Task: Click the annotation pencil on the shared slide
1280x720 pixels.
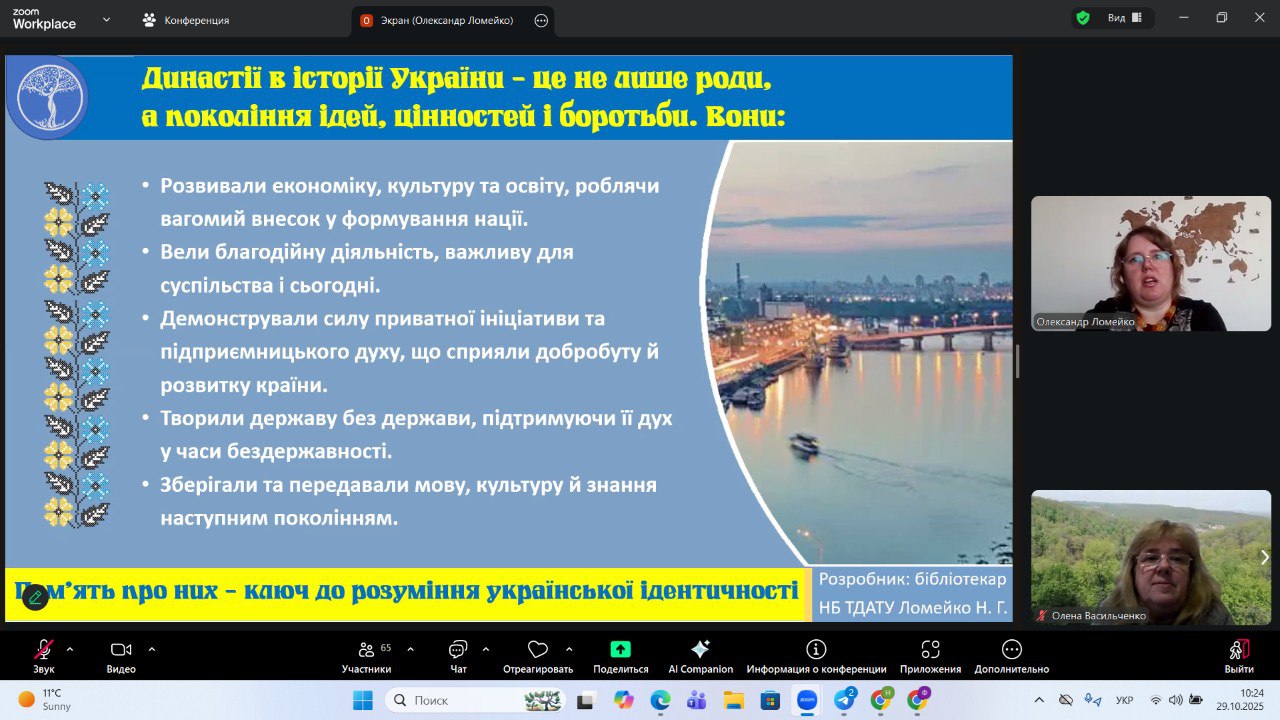Action: pos(35,597)
